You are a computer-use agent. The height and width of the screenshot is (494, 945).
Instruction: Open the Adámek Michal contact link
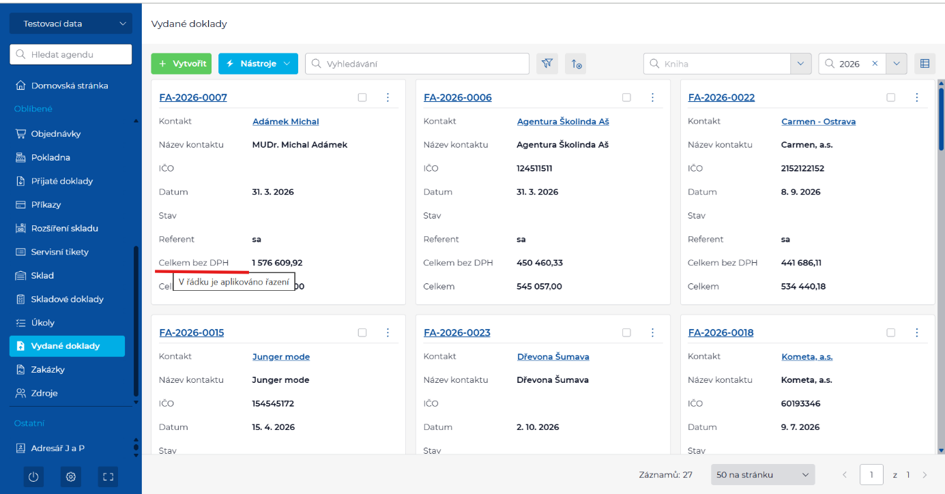pos(286,121)
